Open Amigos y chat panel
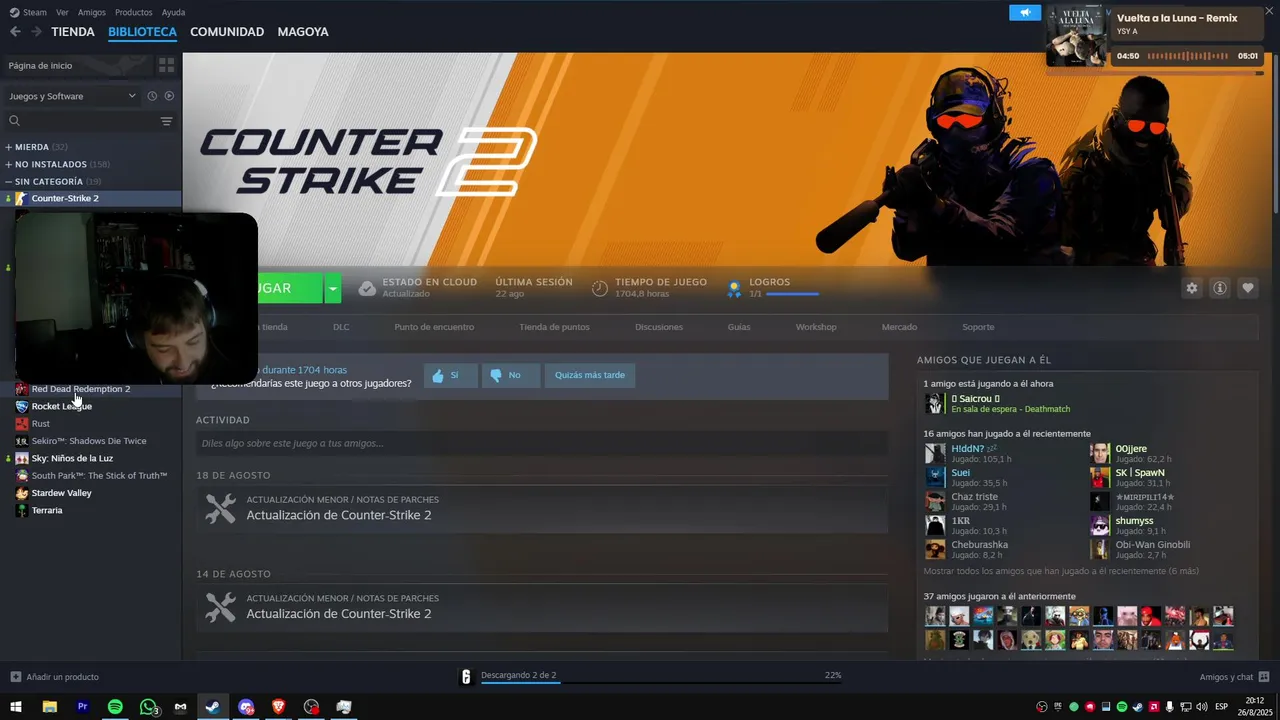Viewport: 1280px width, 720px height. (1234, 677)
